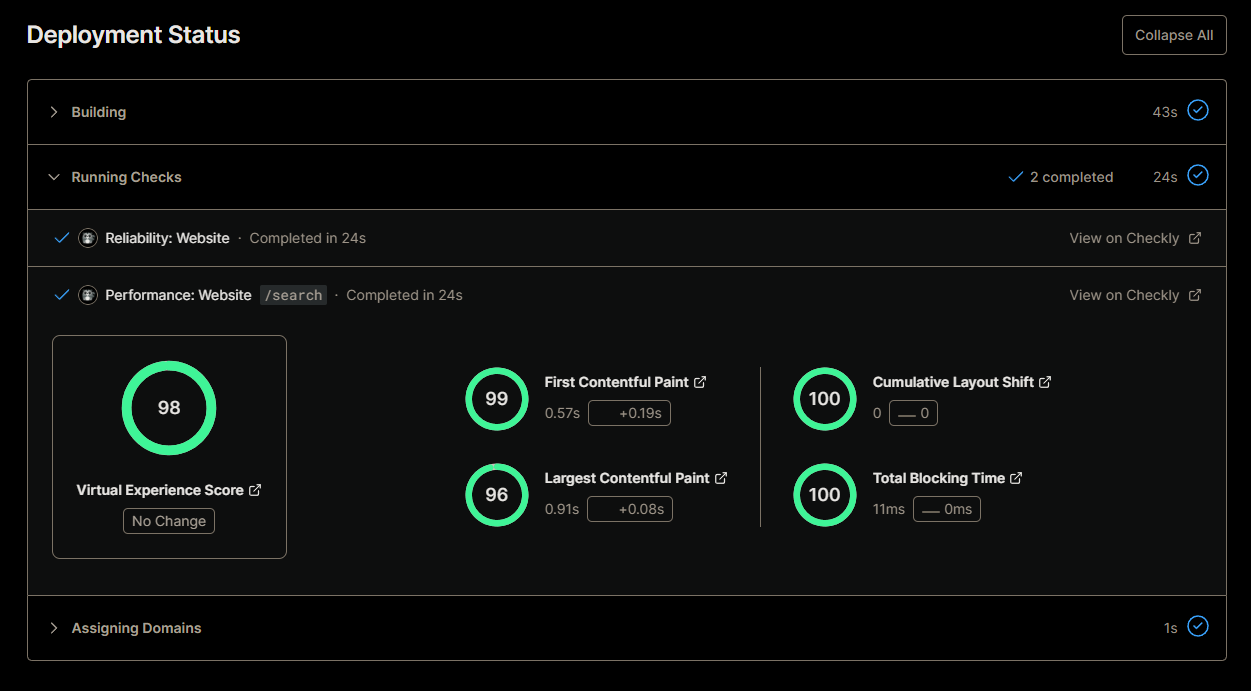This screenshot has width=1251, height=691.
Task: Click the Assigning Domains completed checkmark icon
Action: (x=1198, y=626)
